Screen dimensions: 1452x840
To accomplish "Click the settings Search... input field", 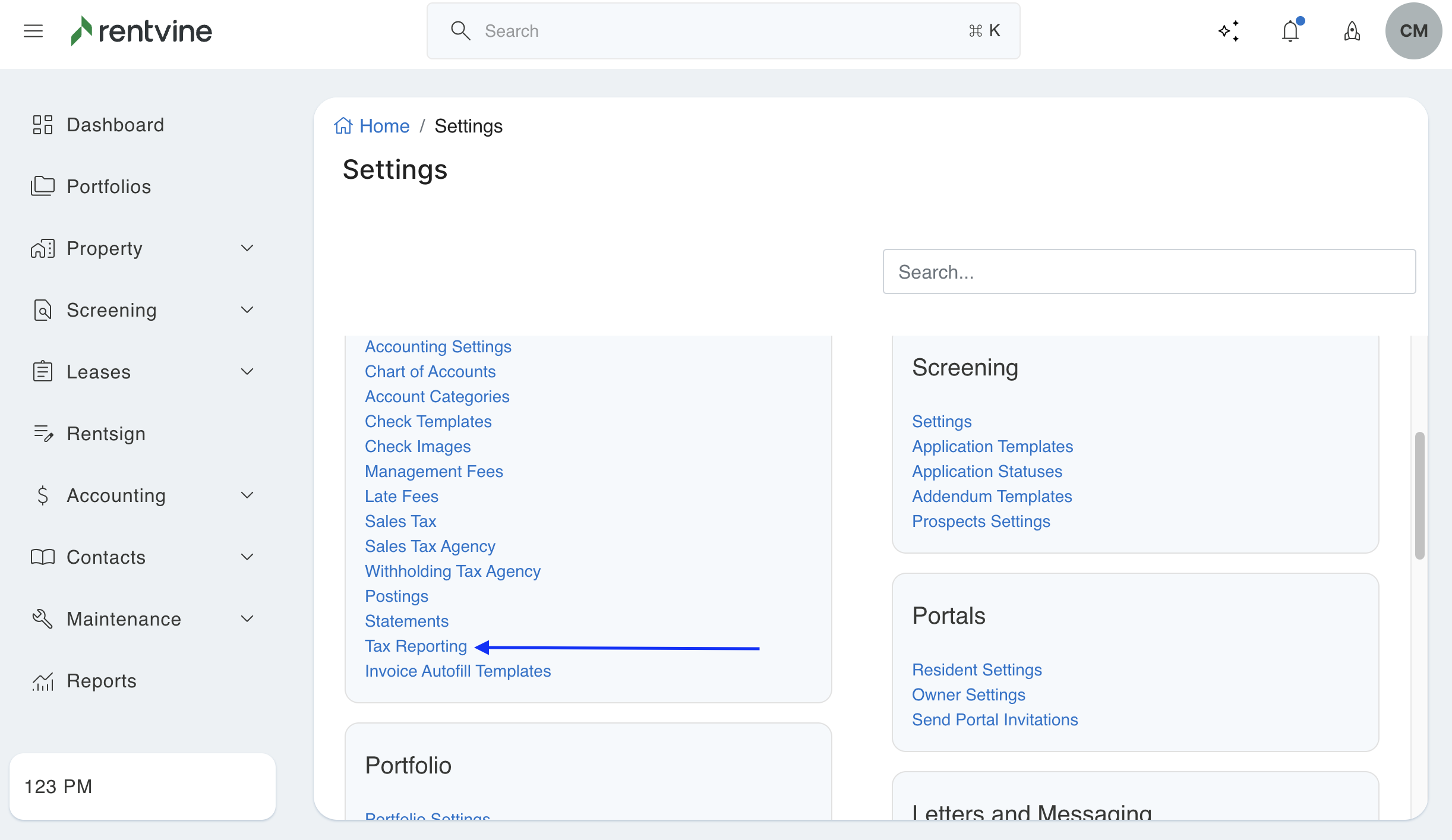I will coord(1149,272).
